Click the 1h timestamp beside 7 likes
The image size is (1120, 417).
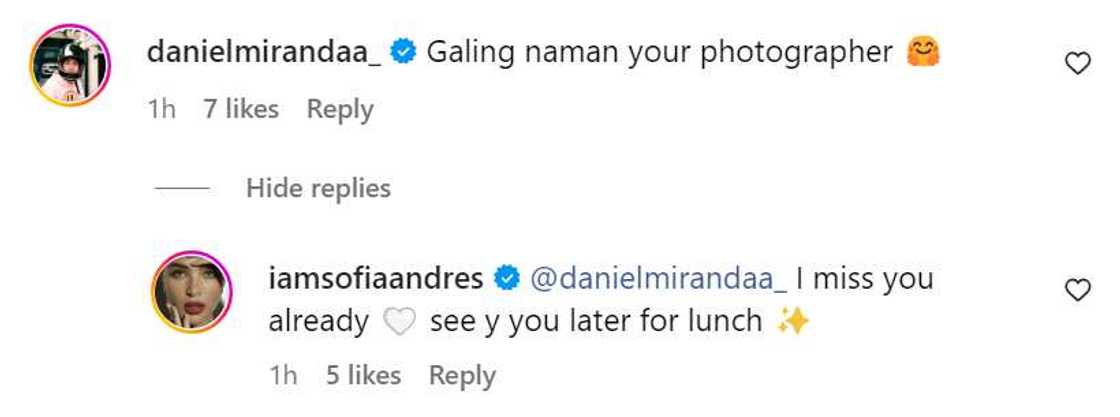coord(161,109)
